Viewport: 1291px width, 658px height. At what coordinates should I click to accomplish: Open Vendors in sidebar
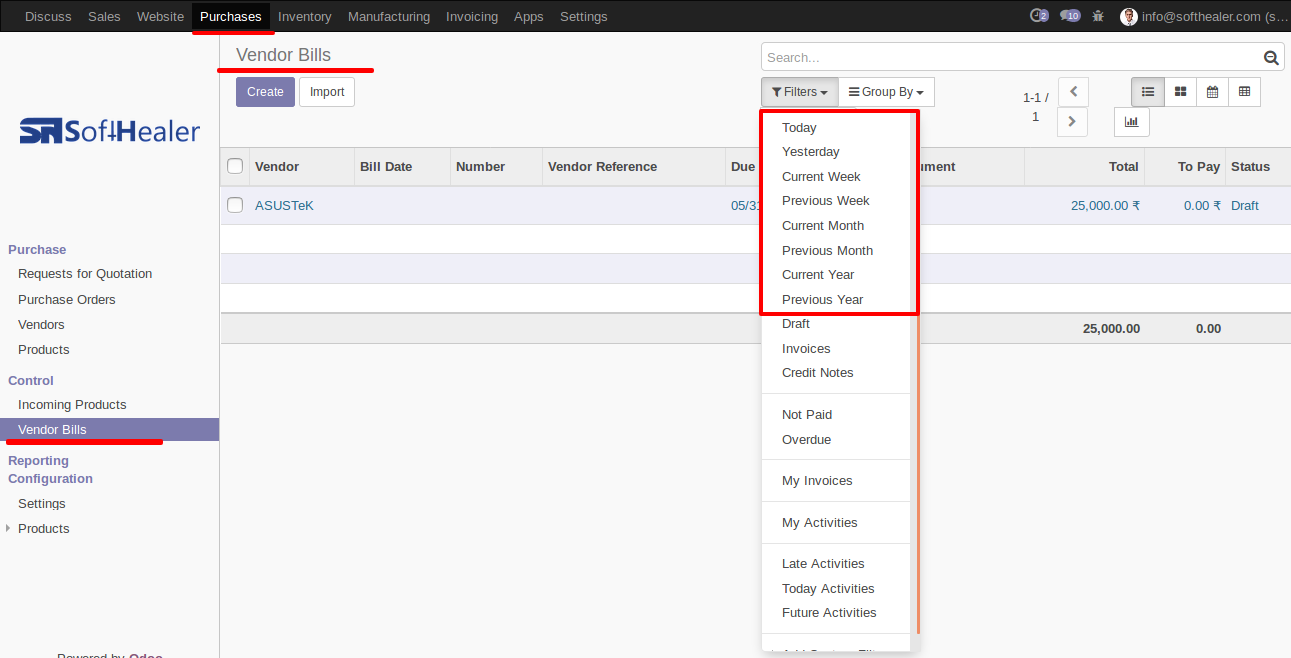(41, 325)
